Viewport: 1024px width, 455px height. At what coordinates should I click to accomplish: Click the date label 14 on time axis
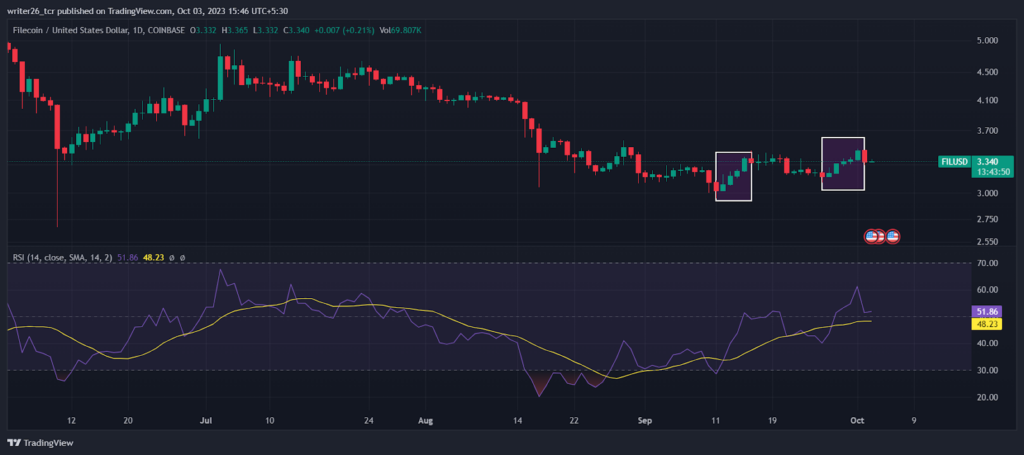pyautogui.click(x=519, y=420)
